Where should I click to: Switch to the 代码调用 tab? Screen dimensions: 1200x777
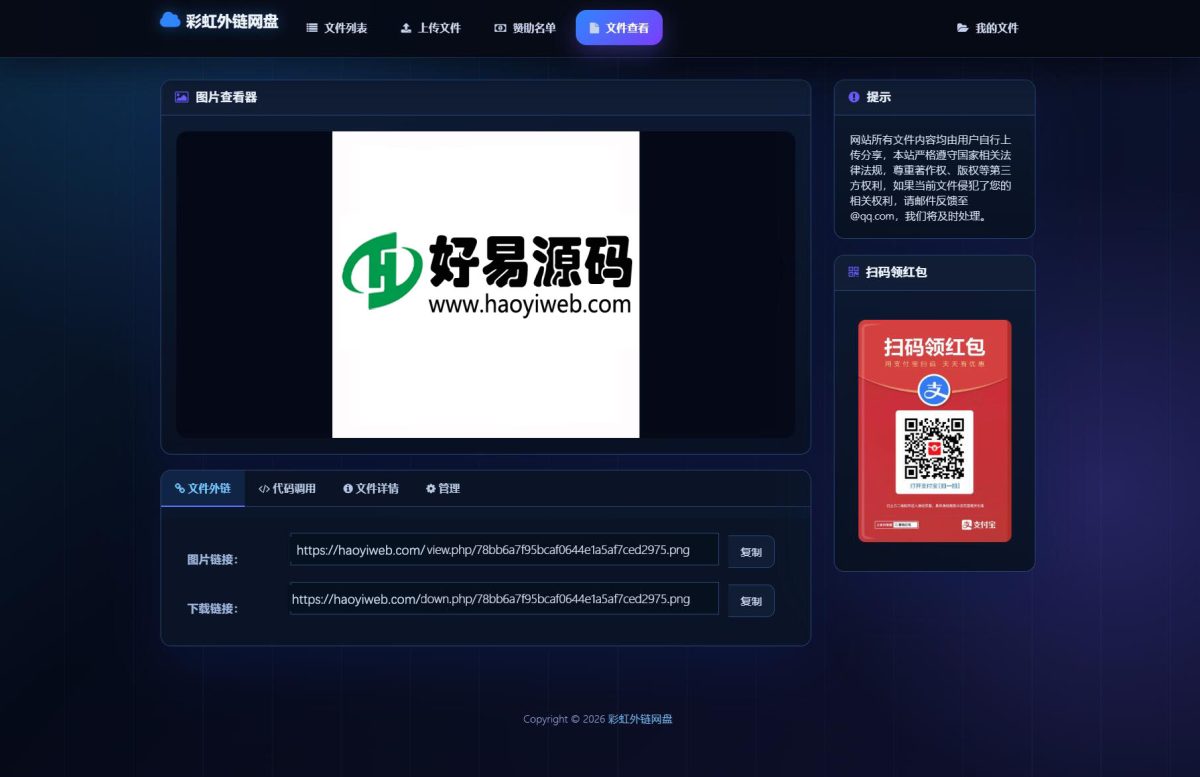[x=287, y=488]
